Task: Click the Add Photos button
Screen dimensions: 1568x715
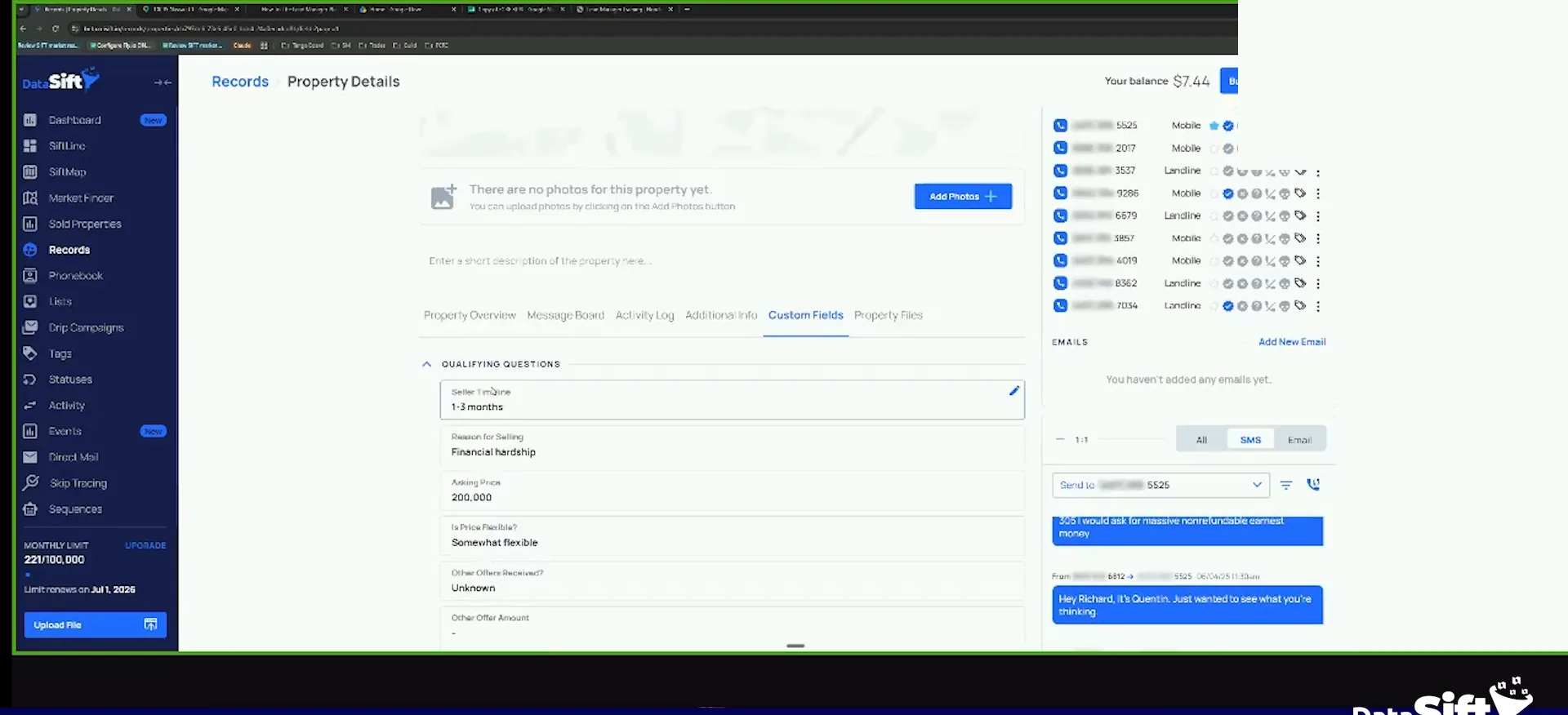Action: [x=963, y=197]
